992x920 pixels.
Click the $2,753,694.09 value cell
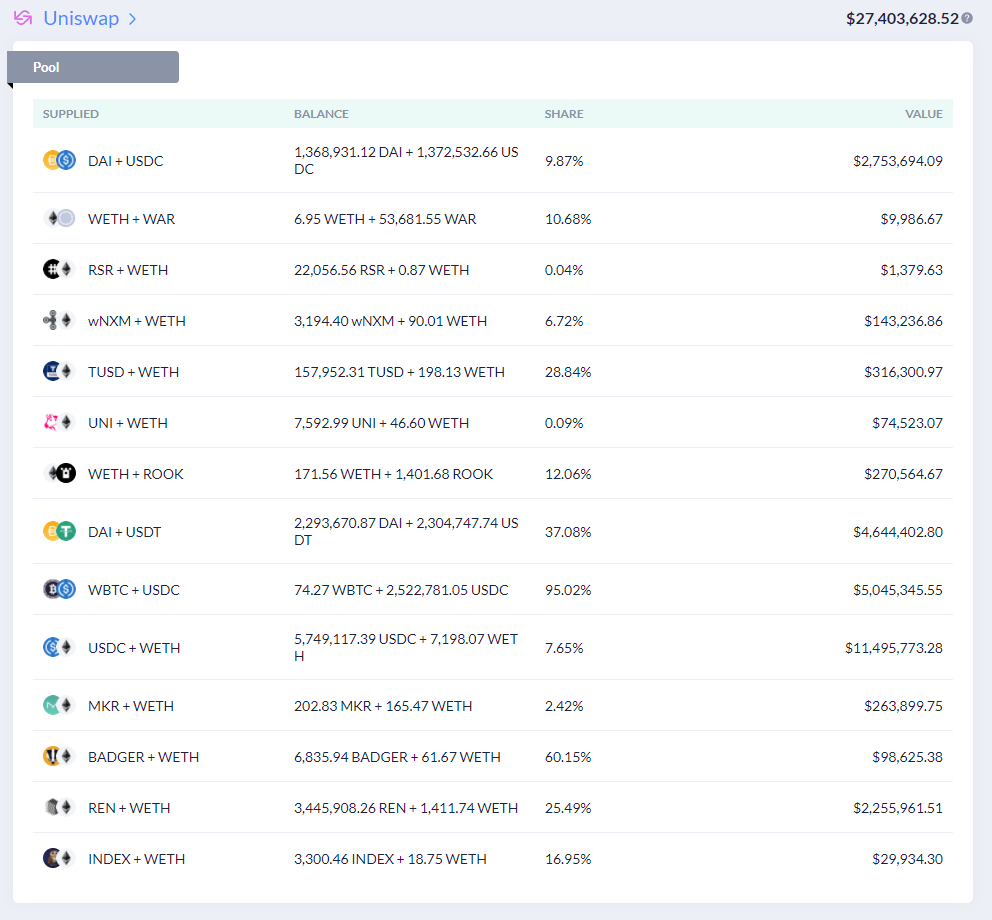pyautogui.click(x=898, y=161)
